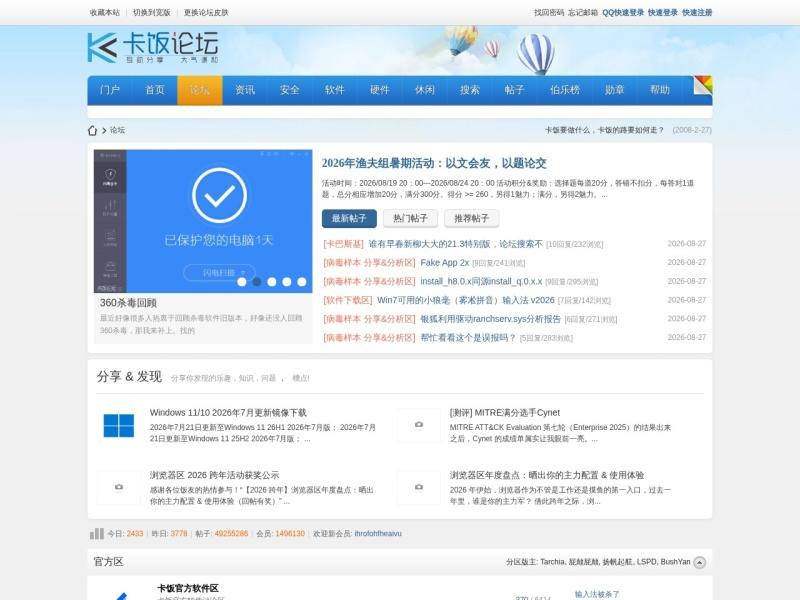
Task: Open the 论坛 breadcrumb link
Action: pyautogui.click(x=117, y=131)
